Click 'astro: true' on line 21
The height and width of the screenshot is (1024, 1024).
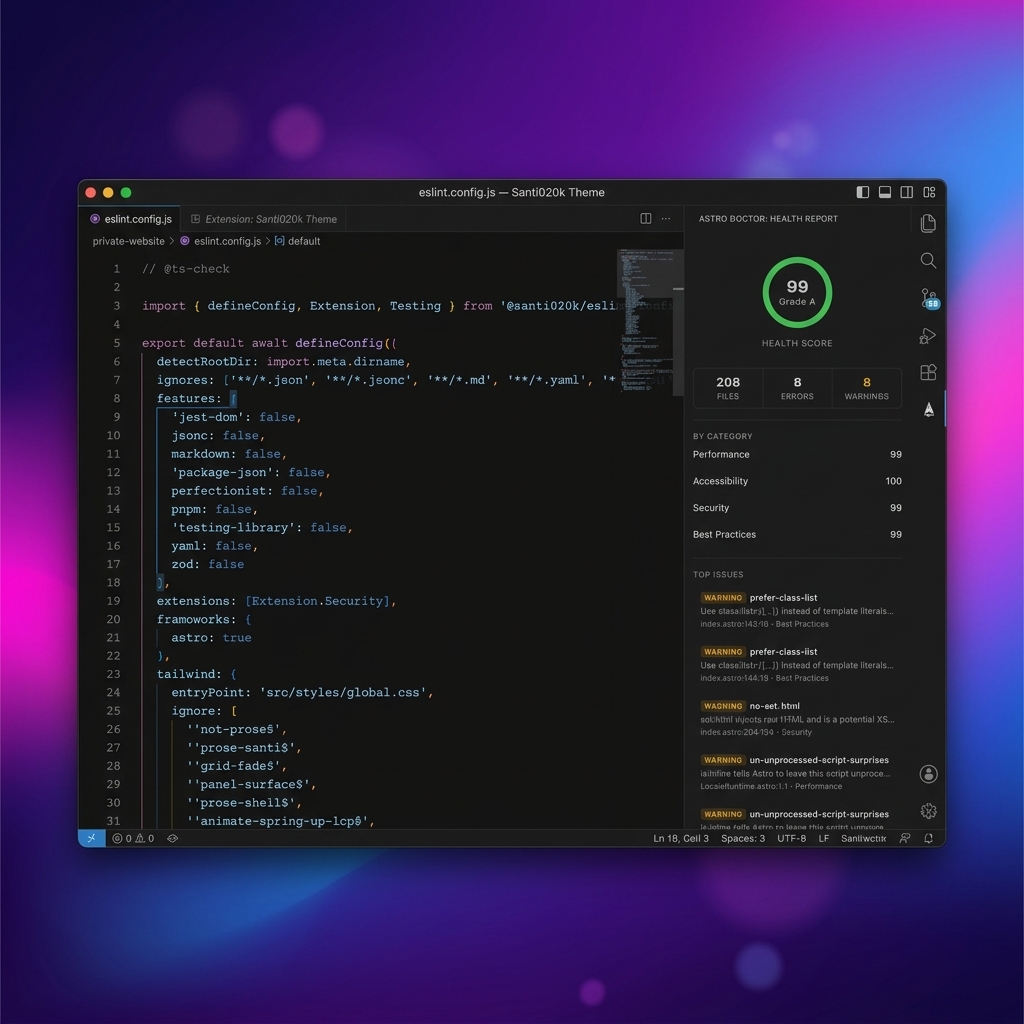[211, 637]
